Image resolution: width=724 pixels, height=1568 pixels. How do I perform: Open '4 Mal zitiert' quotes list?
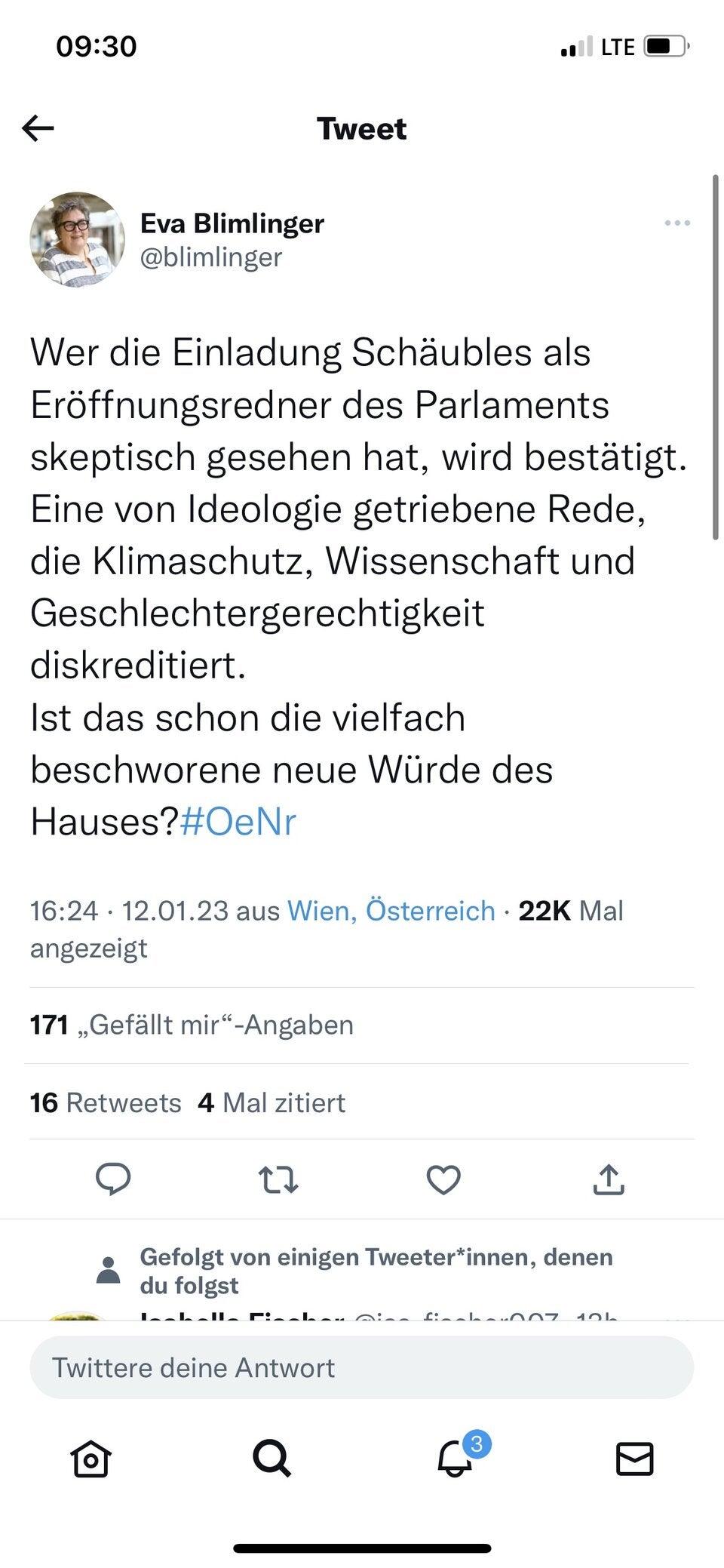tap(271, 1102)
